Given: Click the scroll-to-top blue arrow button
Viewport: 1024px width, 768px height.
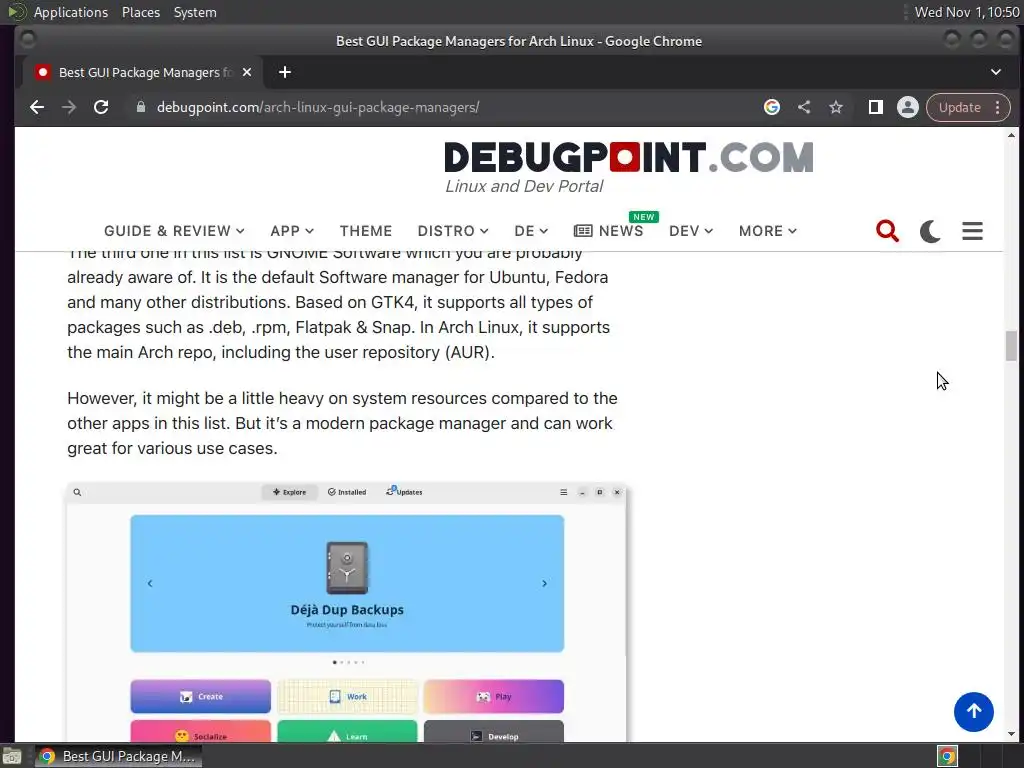Looking at the screenshot, I should (974, 712).
